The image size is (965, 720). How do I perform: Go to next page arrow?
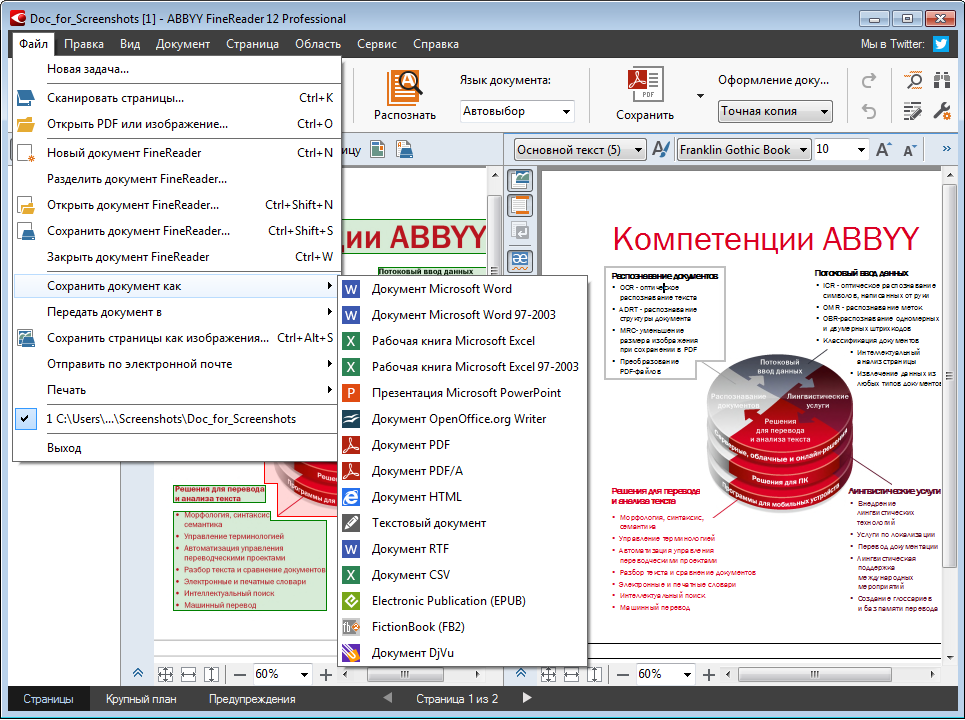527,698
